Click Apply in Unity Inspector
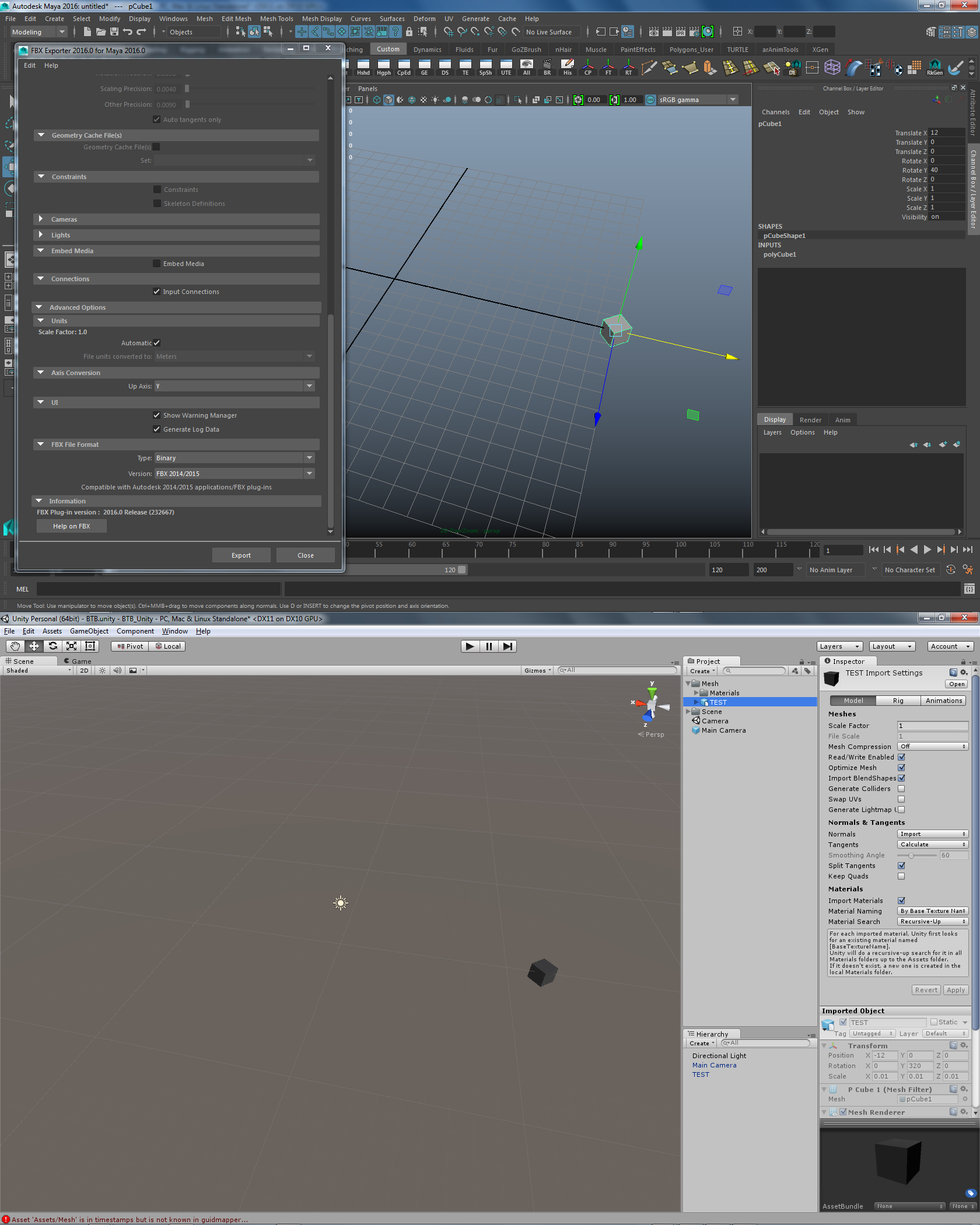Screen dimensions: 980x1225 (x=956, y=990)
